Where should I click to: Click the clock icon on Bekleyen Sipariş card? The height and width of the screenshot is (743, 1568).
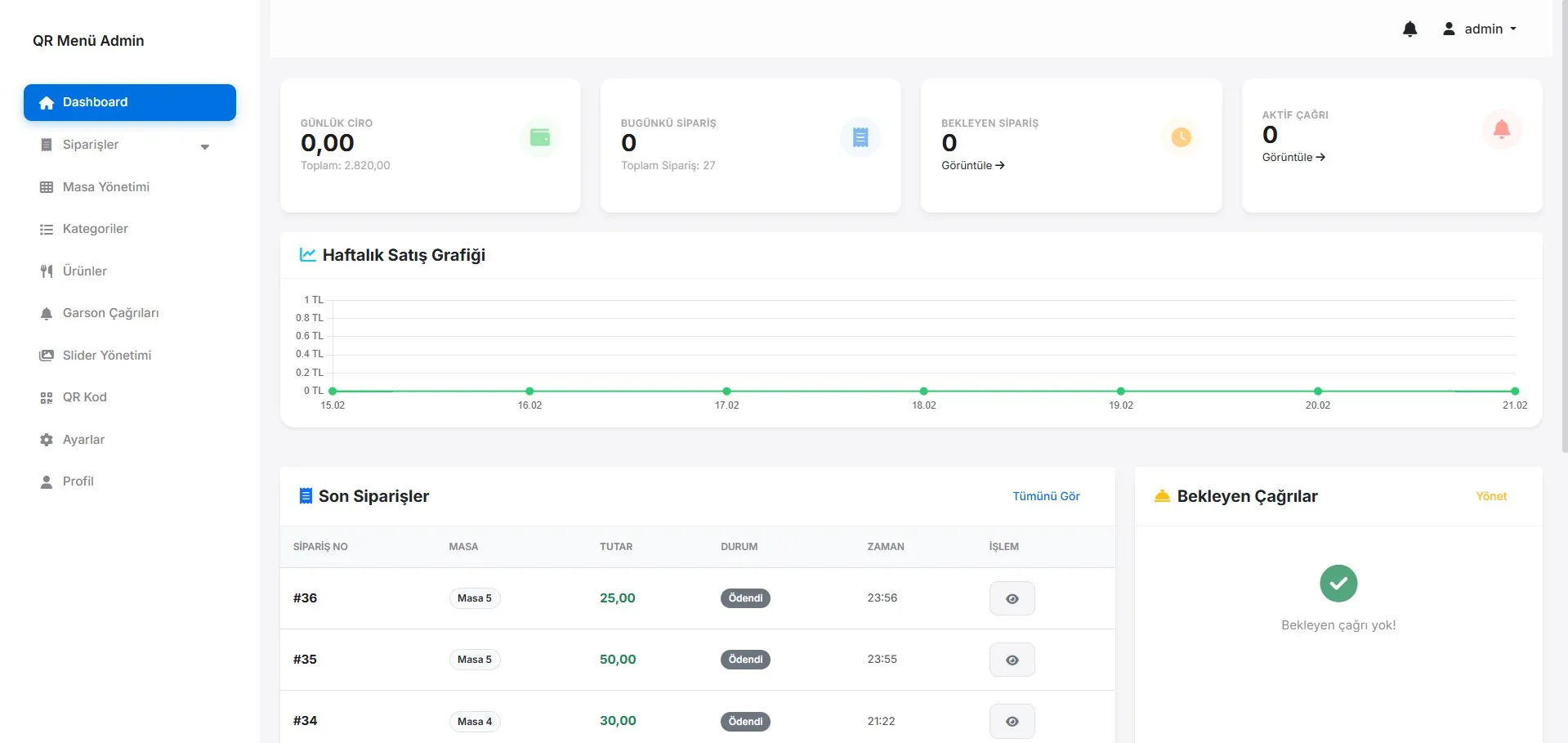coord(1181,137)
